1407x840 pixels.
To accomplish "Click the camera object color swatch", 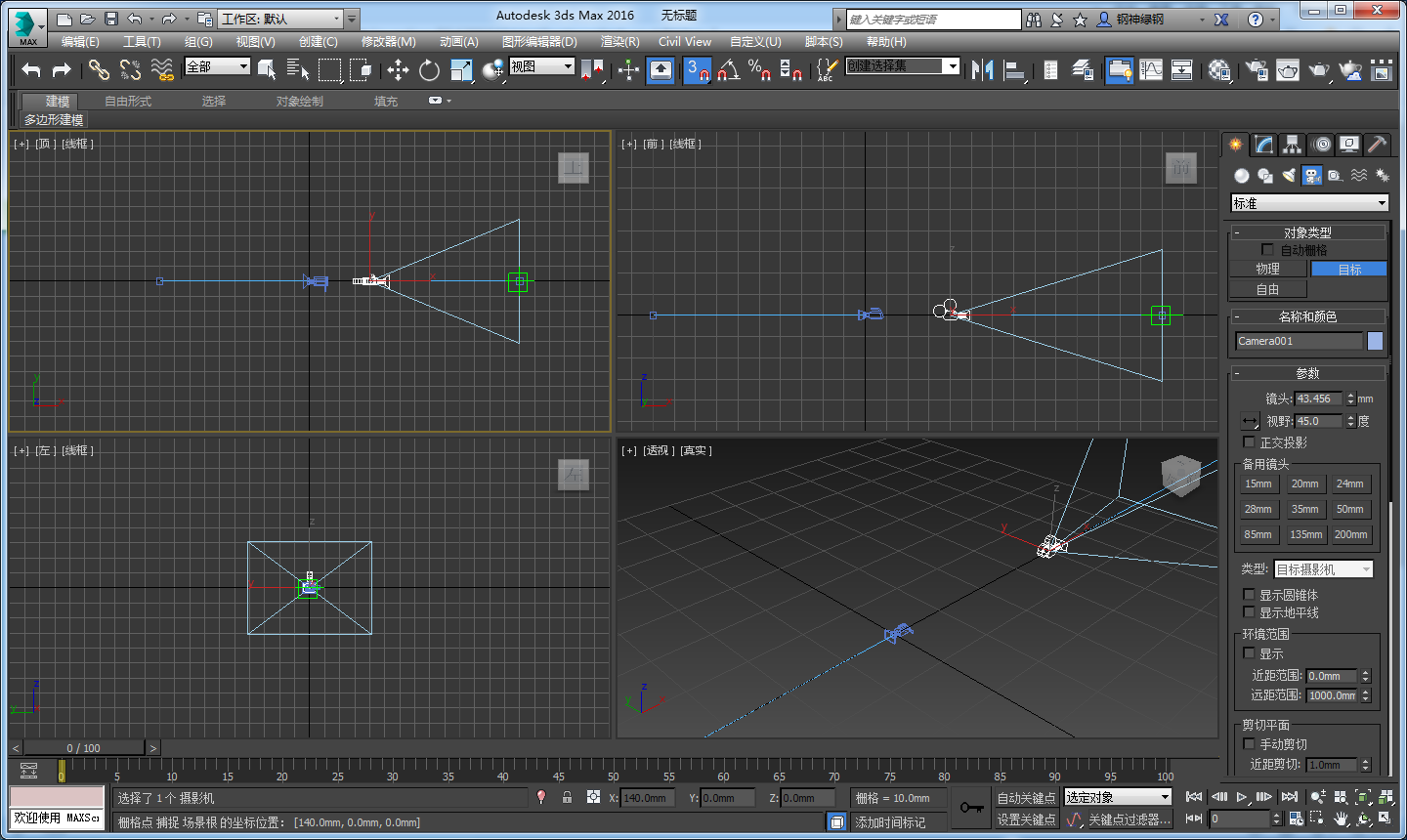I will 1375,341.
